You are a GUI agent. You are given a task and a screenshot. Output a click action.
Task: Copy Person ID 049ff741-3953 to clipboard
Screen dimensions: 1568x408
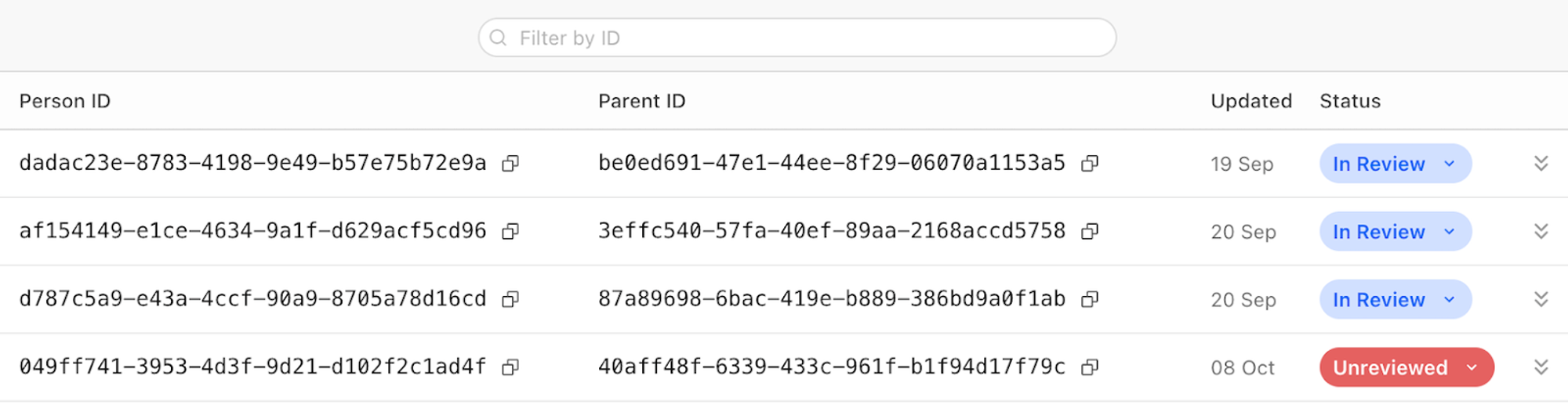tap(510, 367)
